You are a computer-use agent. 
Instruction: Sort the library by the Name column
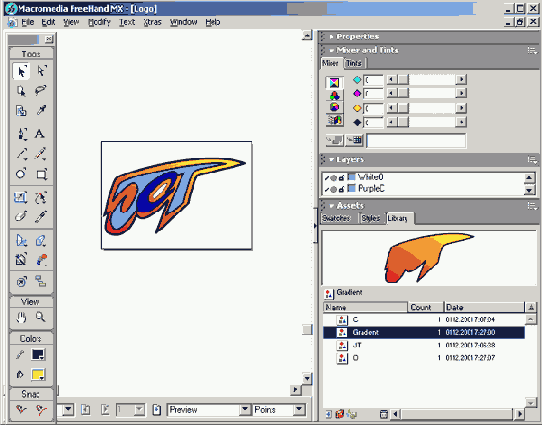(x=365, y=307)
